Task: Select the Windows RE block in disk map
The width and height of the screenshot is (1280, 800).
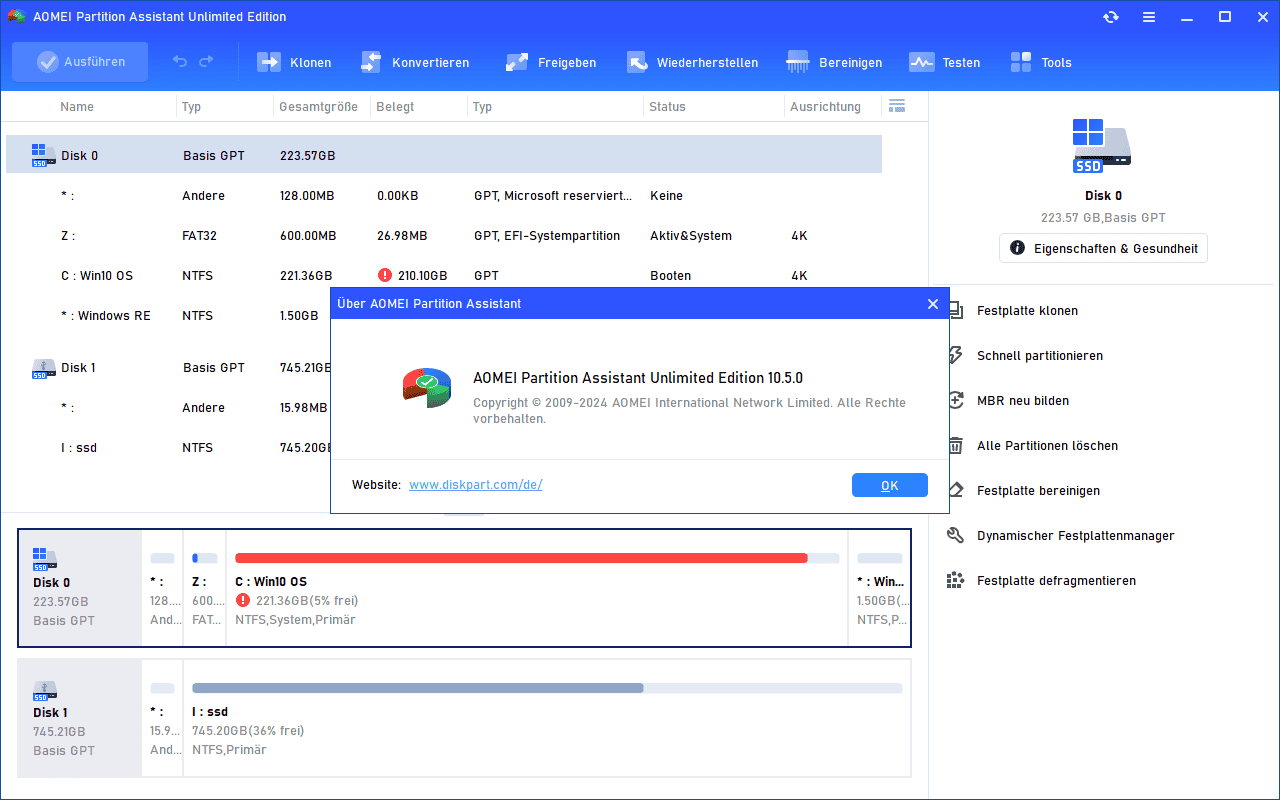Action: (880, 588)
